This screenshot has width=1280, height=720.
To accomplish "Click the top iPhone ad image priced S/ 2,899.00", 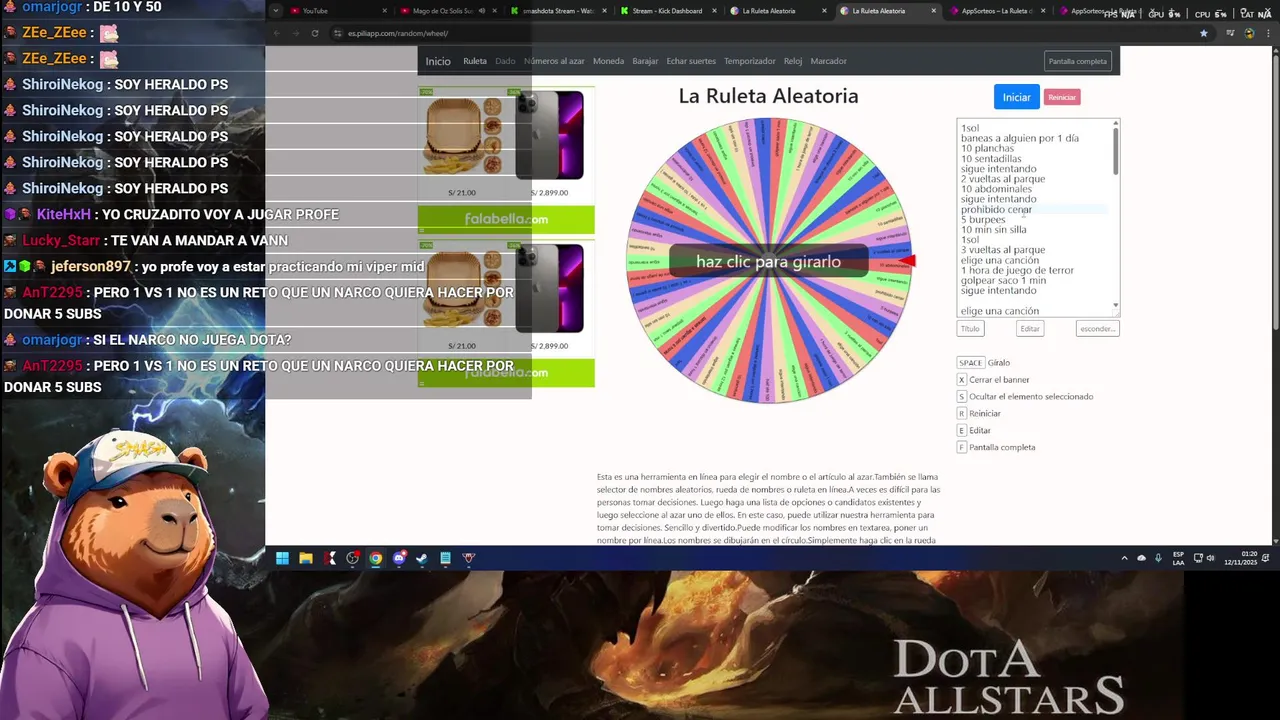I will tap(550, 135).
